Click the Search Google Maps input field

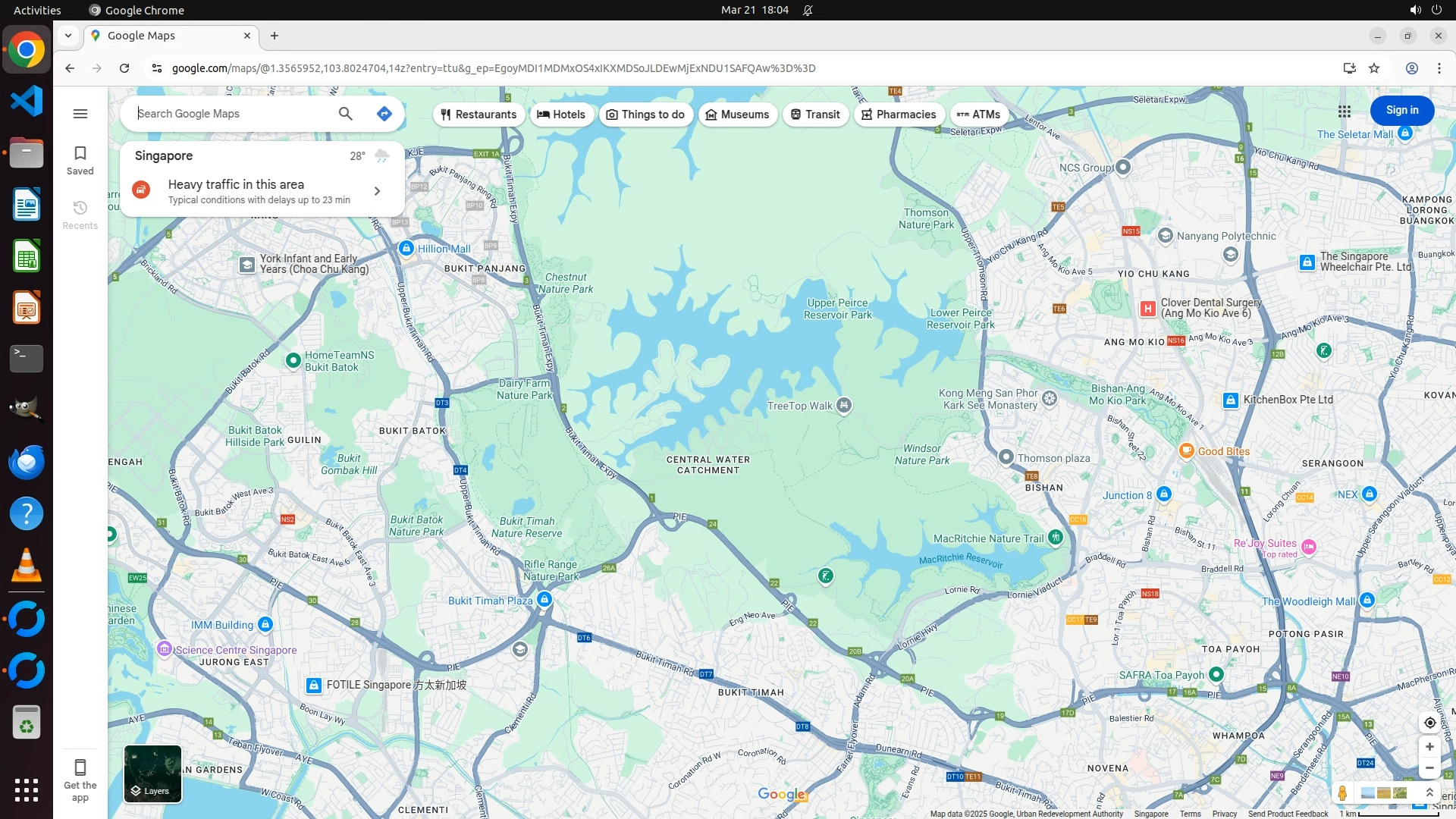[231, 114]
